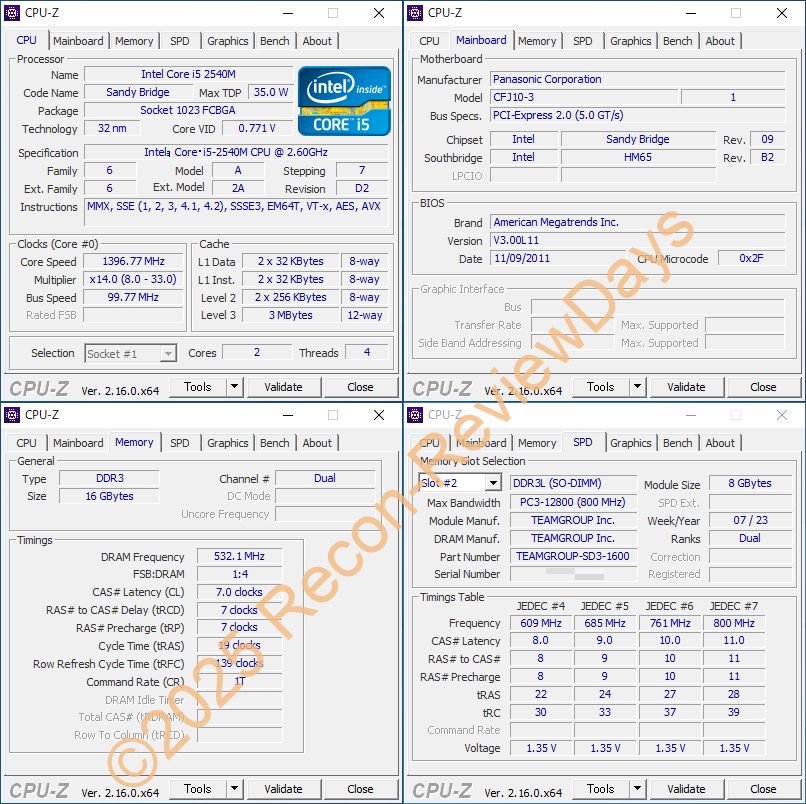Click CPU-Z title bar icon in motherboard window
Viewport: 806px width, 804px height.
point(416,13)
